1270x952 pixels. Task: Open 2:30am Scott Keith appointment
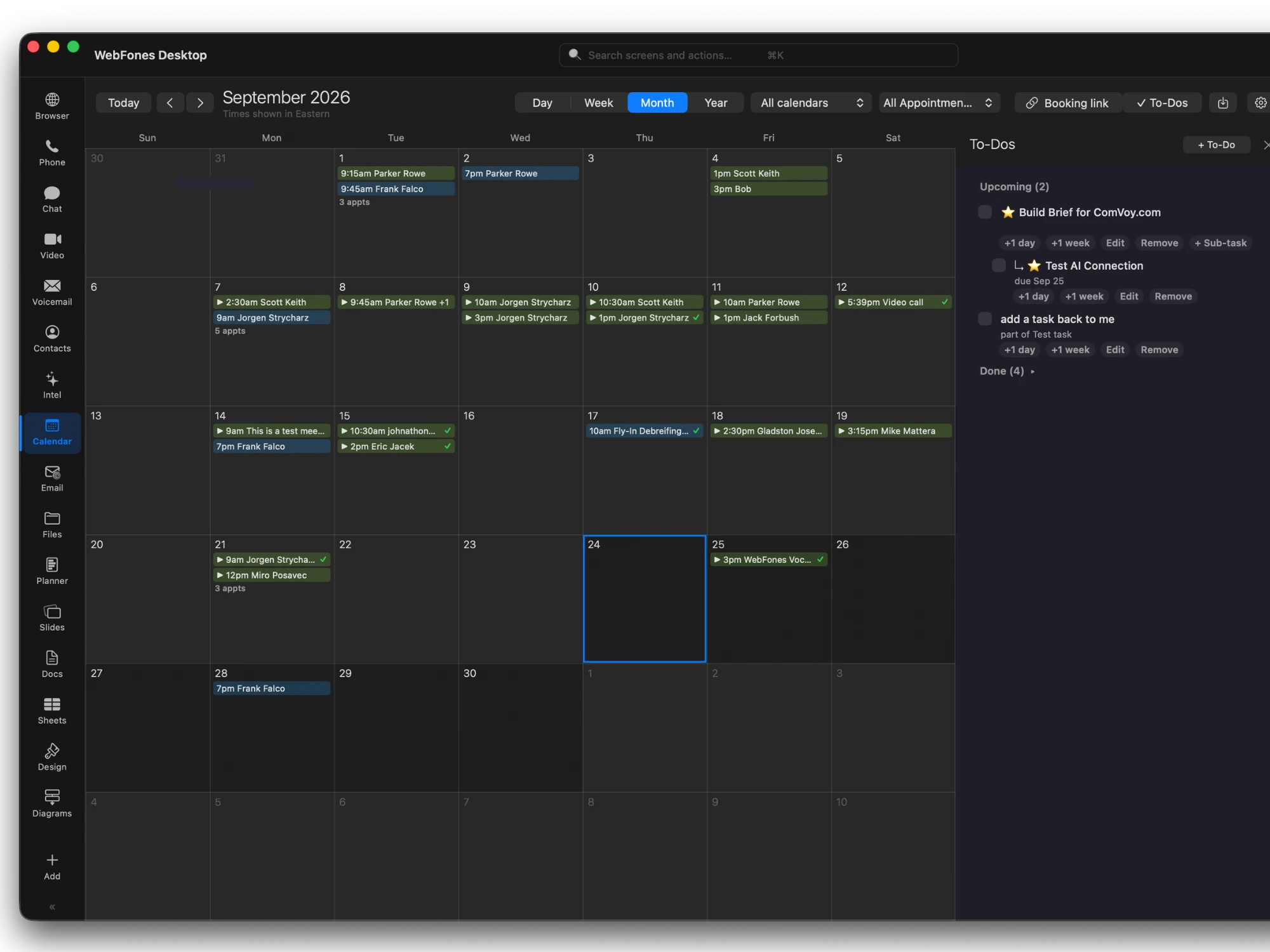[x=272, y=302]
